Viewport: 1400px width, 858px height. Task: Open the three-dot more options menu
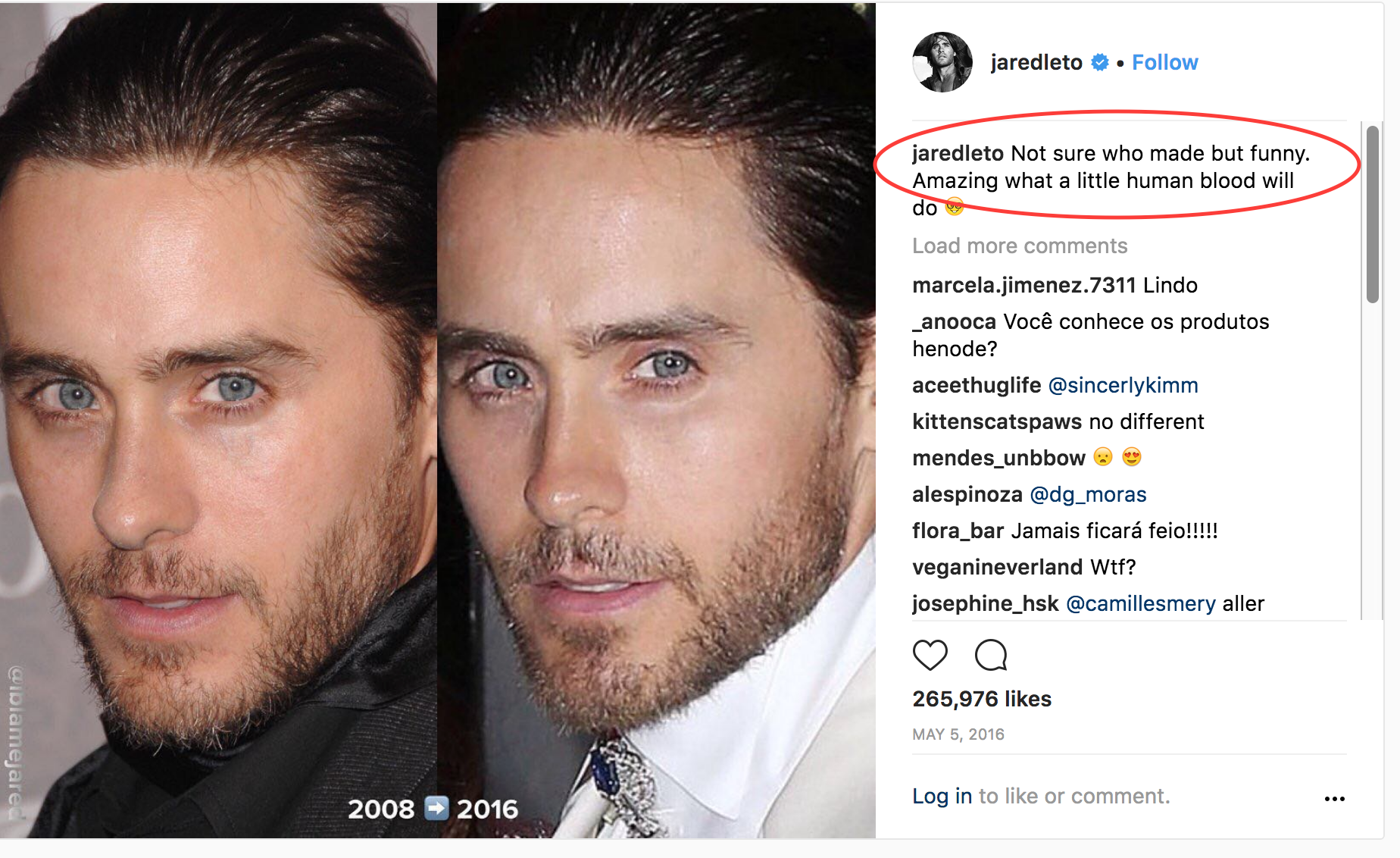pos(1334,798)
